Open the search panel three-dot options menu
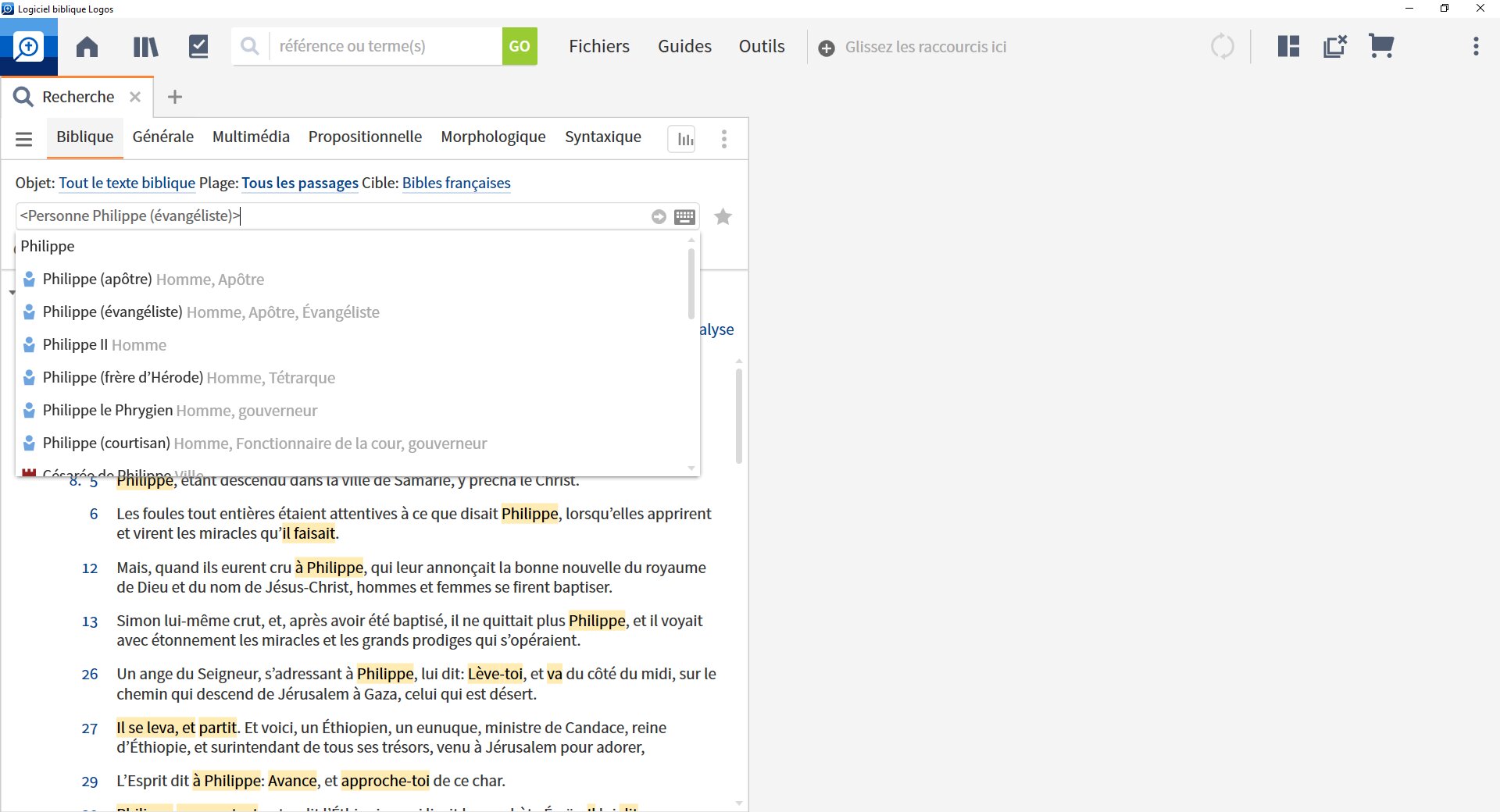This screenshot has width=1500, height=812. [x=724, y=139]
